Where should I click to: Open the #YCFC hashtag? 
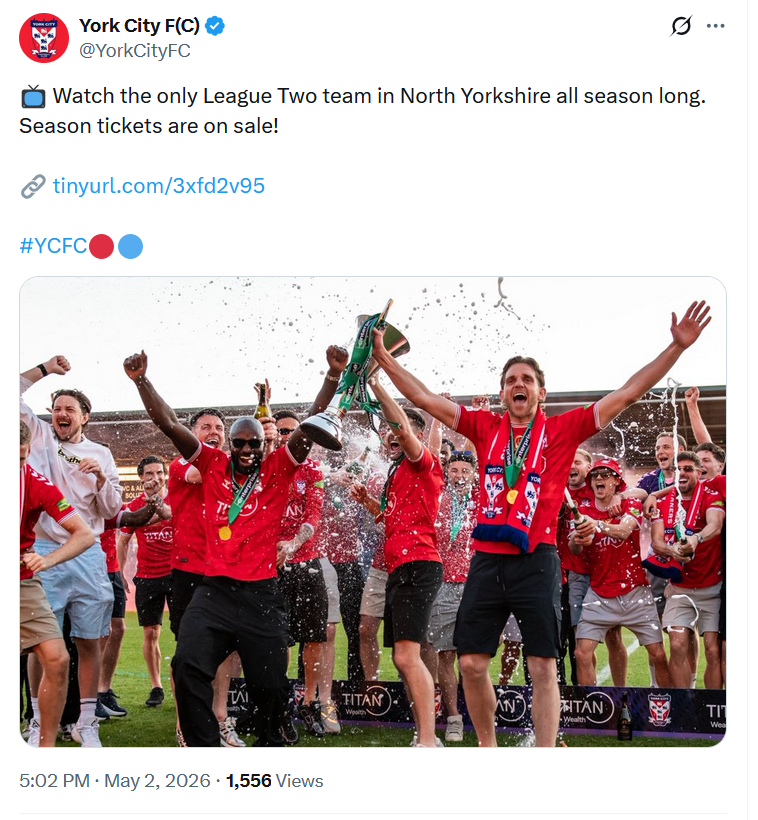click(x=53, y=246)
